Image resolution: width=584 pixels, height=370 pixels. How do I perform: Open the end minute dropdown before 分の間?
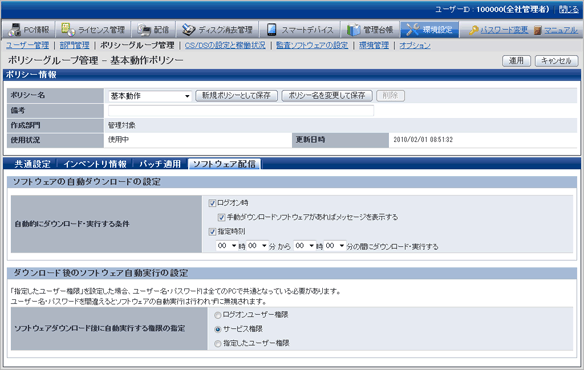pos(335,246)
